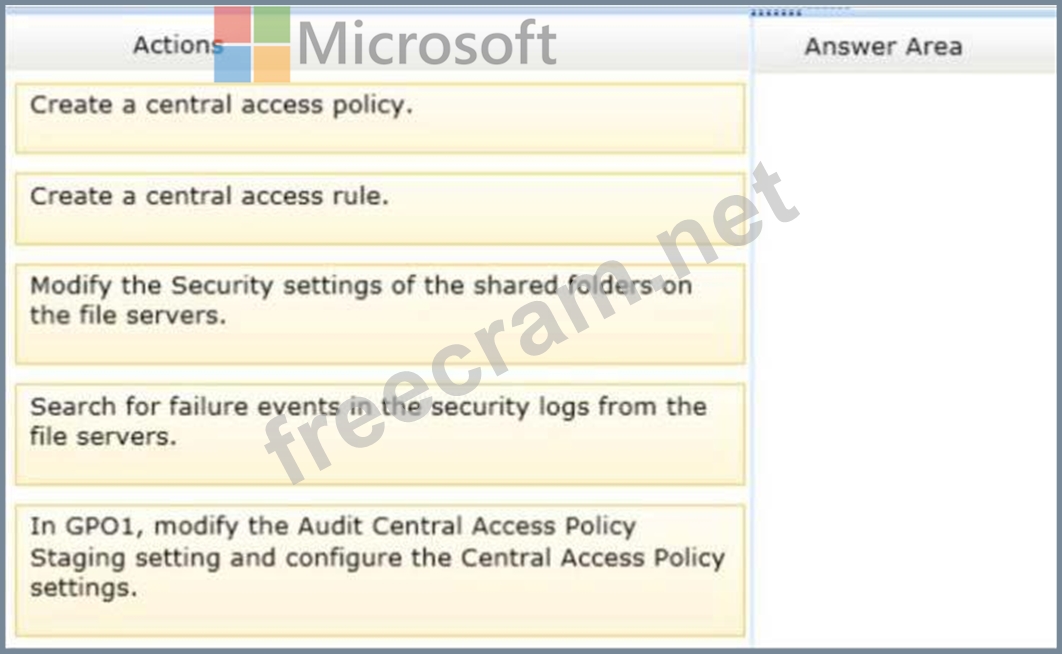The height and width of the screenshot is (654, 1062).
Task: Select 'Create a central access policy' action
Action: point(380,118)
